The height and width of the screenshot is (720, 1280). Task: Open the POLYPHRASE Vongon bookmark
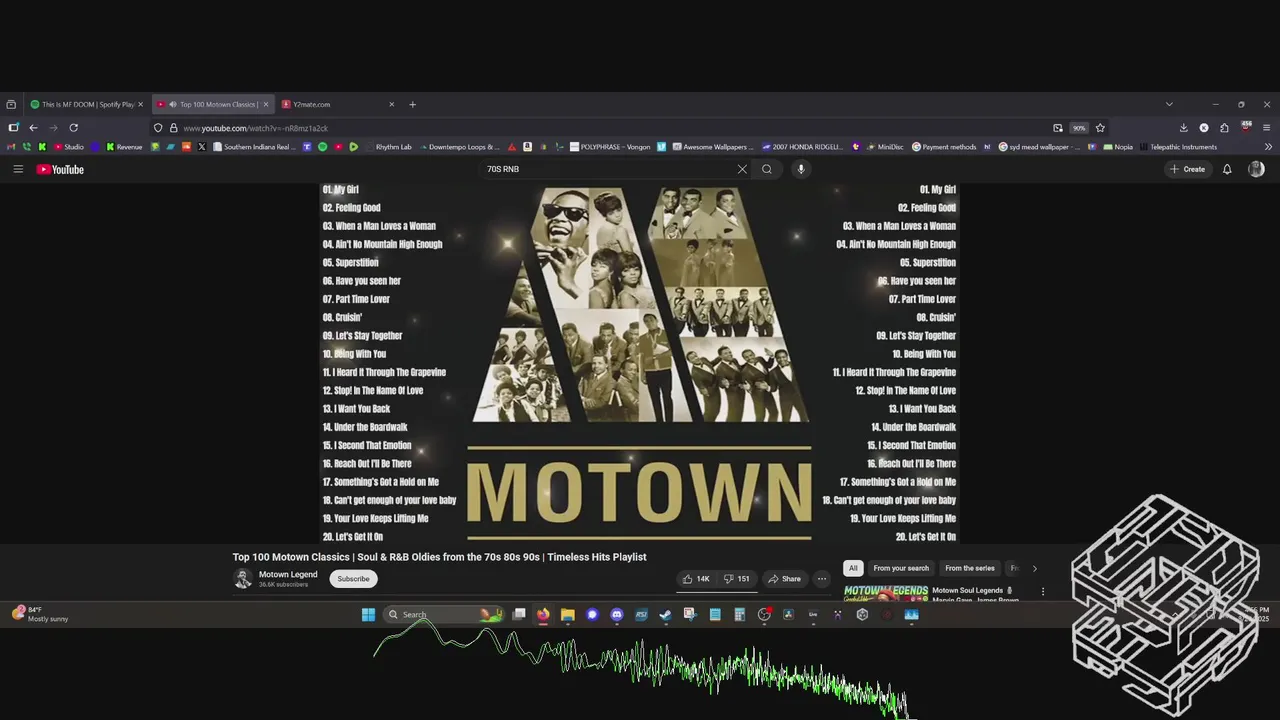610,147
